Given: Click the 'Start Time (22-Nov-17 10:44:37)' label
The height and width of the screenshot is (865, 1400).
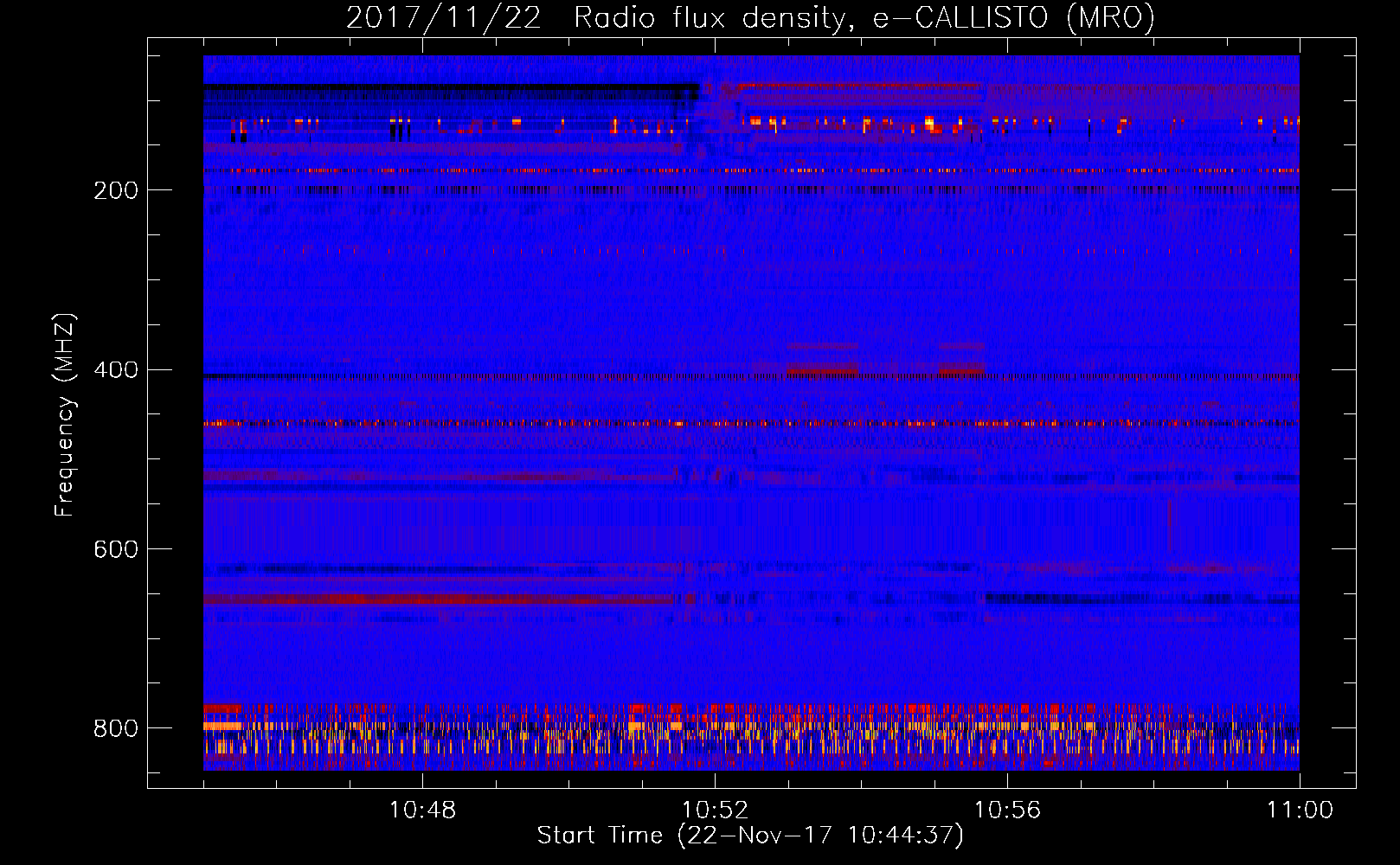Looking at the screenshot, I should [x=750, y=836].
